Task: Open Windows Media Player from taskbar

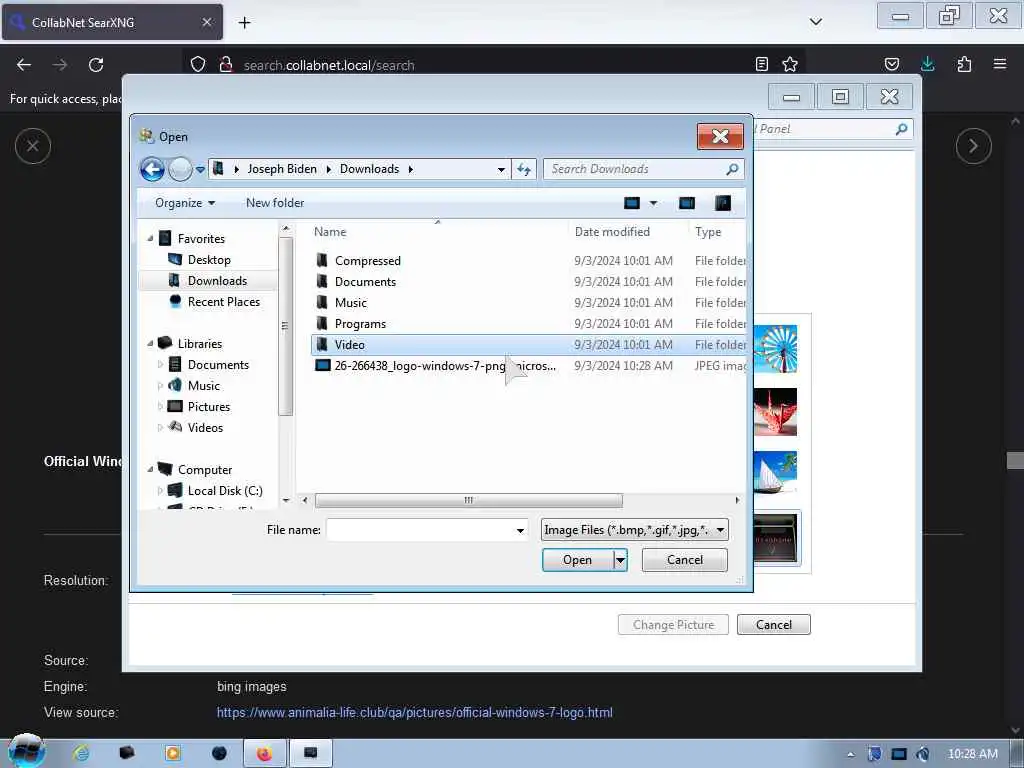Action: (173, 753)
